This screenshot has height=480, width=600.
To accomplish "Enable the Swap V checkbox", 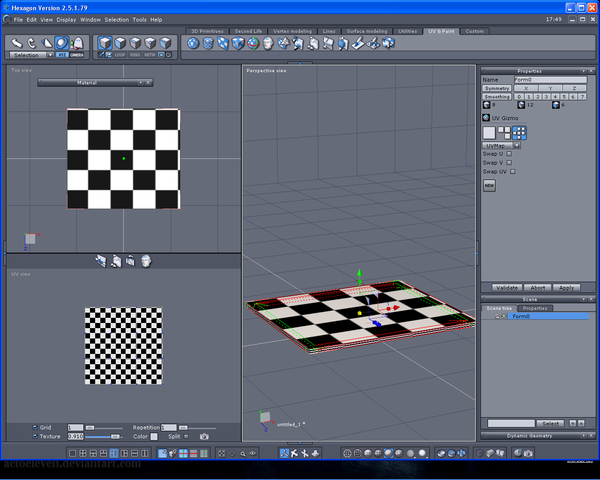I will click(x=509, y=163).
